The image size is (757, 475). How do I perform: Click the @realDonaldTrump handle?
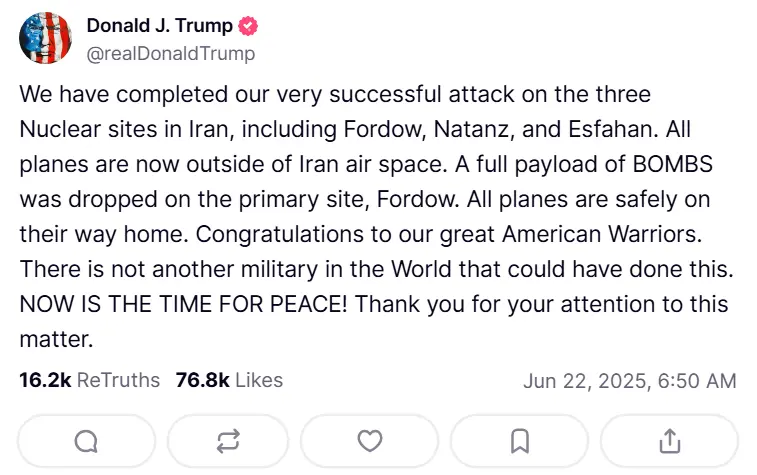point(171,53)
